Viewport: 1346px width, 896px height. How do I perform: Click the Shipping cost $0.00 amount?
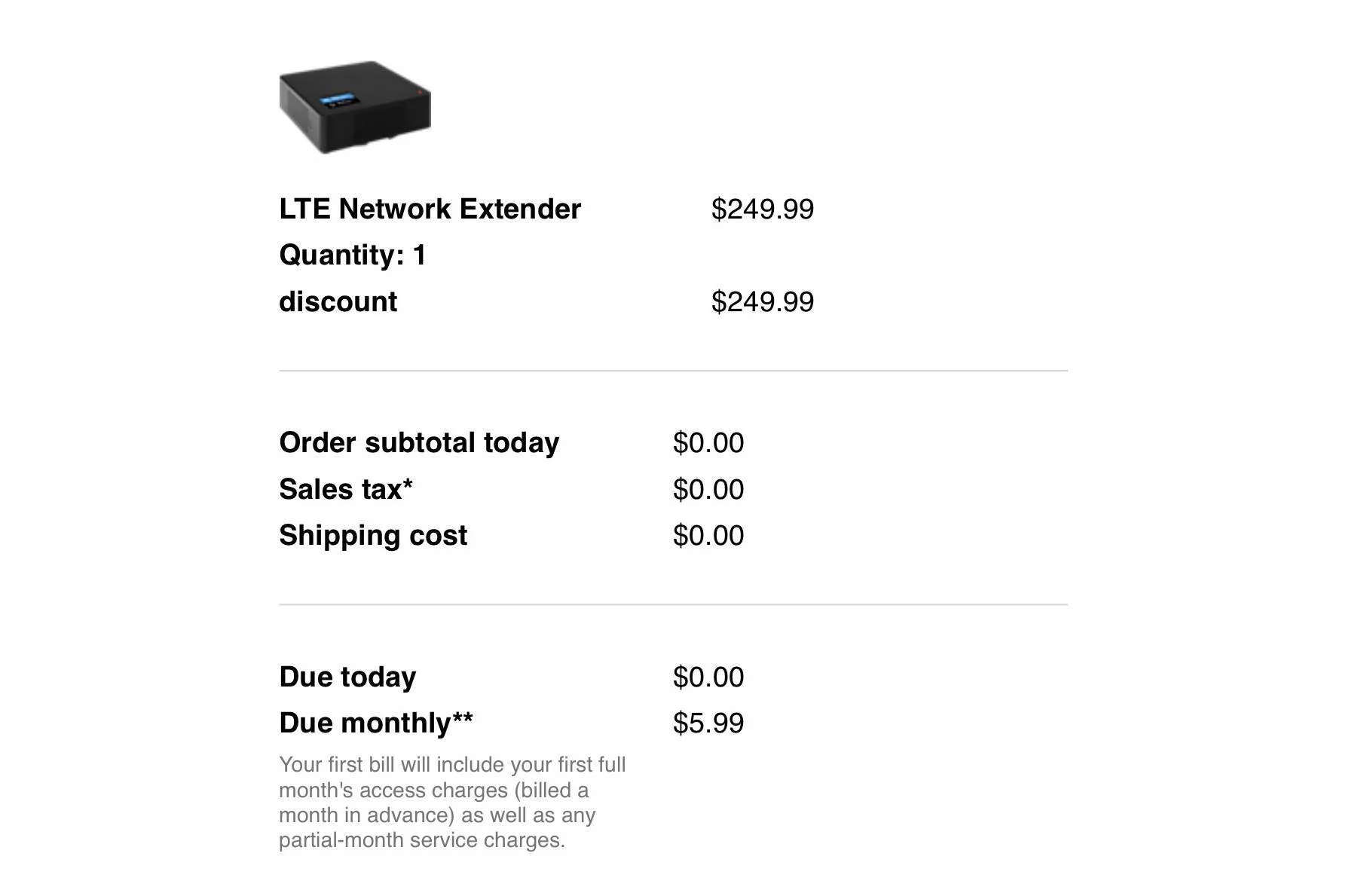pos(708,535)
